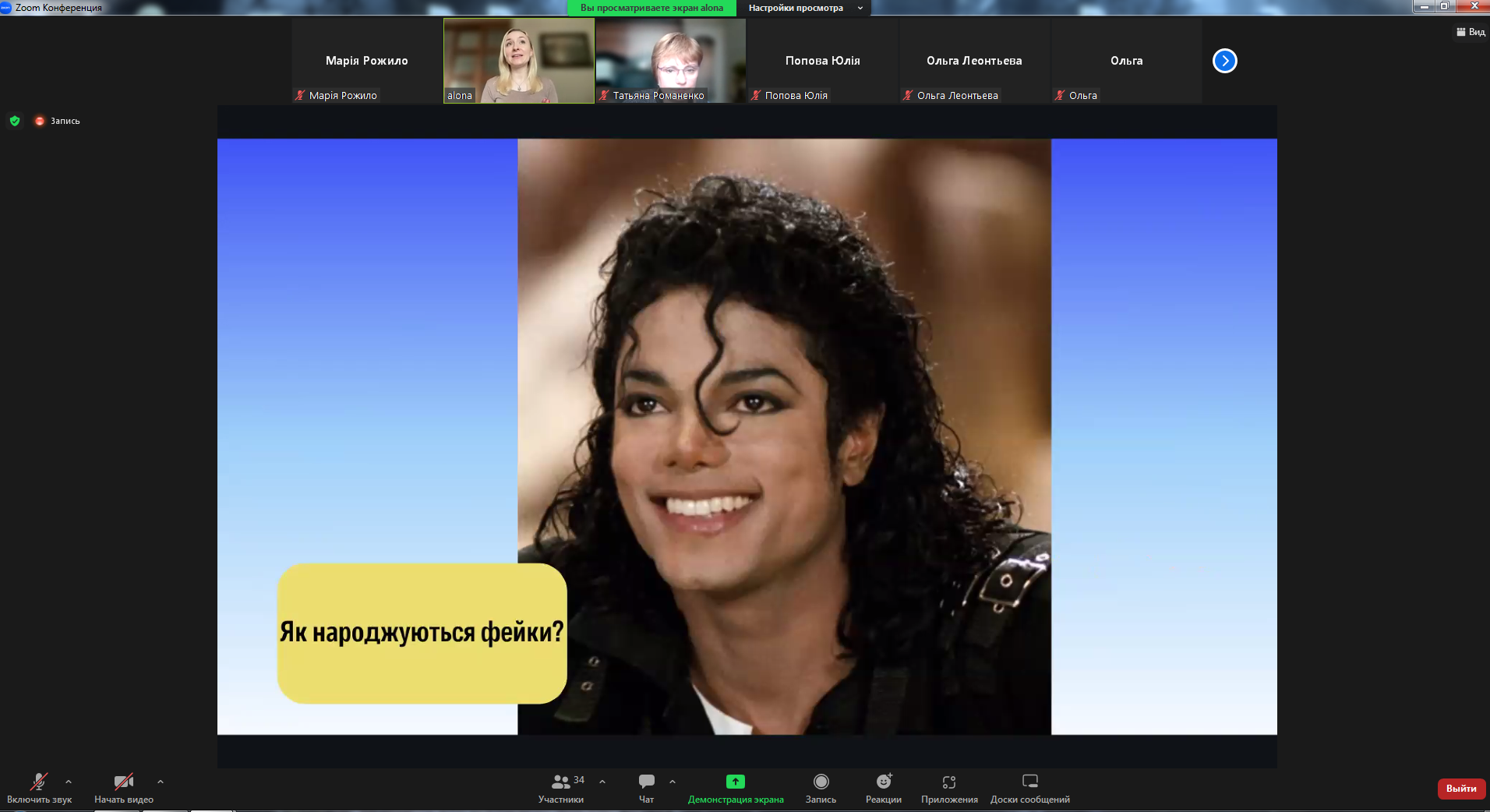Screen dimensions: 1490x812
Task: Click the Share Screen green icon
Action: 735,782
